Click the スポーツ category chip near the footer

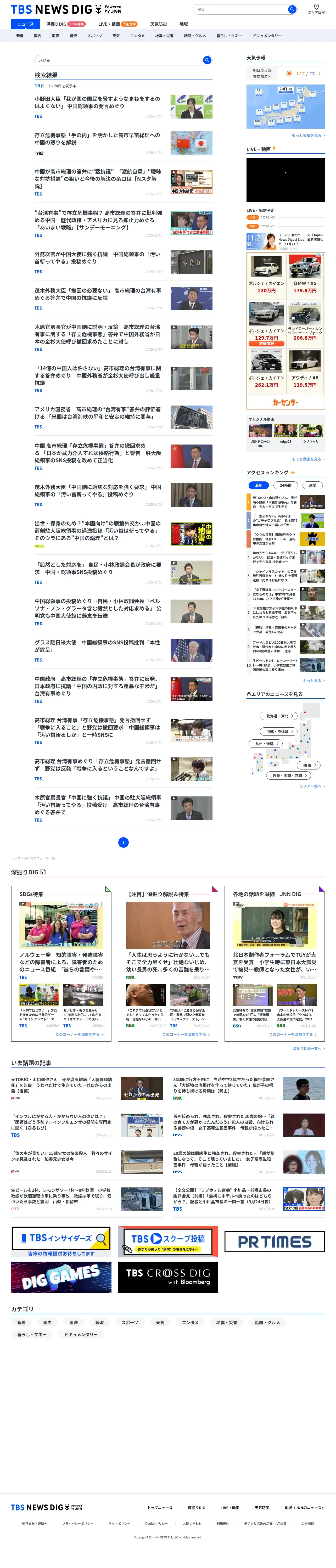pyautogui.click(x=130, y=1322)
